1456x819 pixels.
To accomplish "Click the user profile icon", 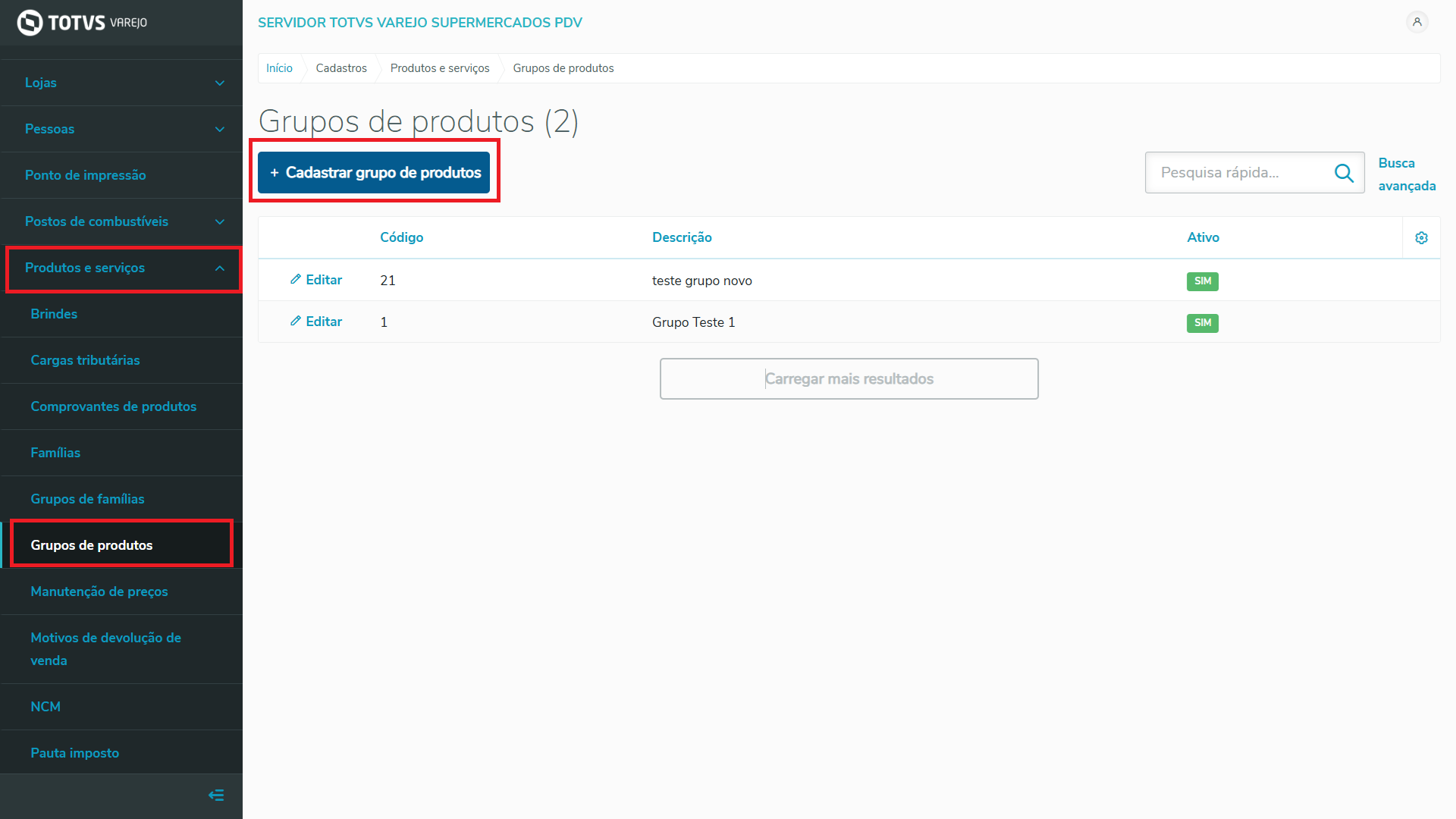I will point(1417,22).
